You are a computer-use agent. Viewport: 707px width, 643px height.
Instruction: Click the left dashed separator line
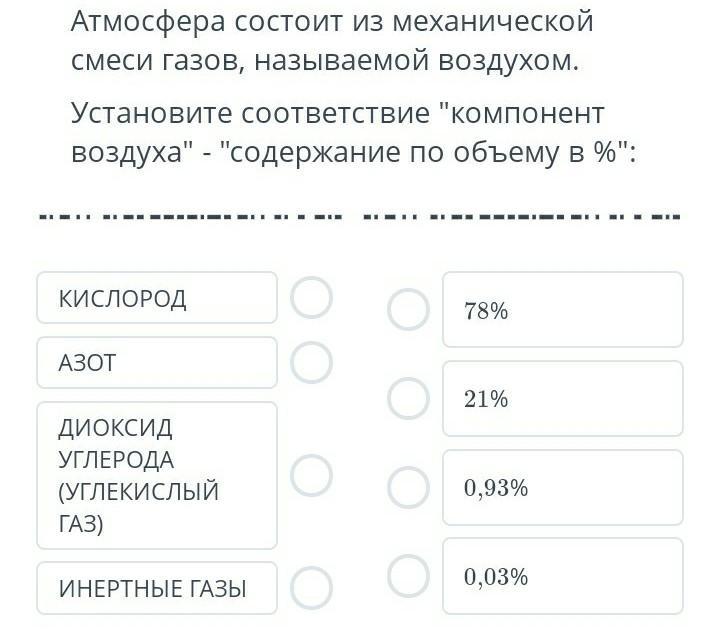pos(191,217)
